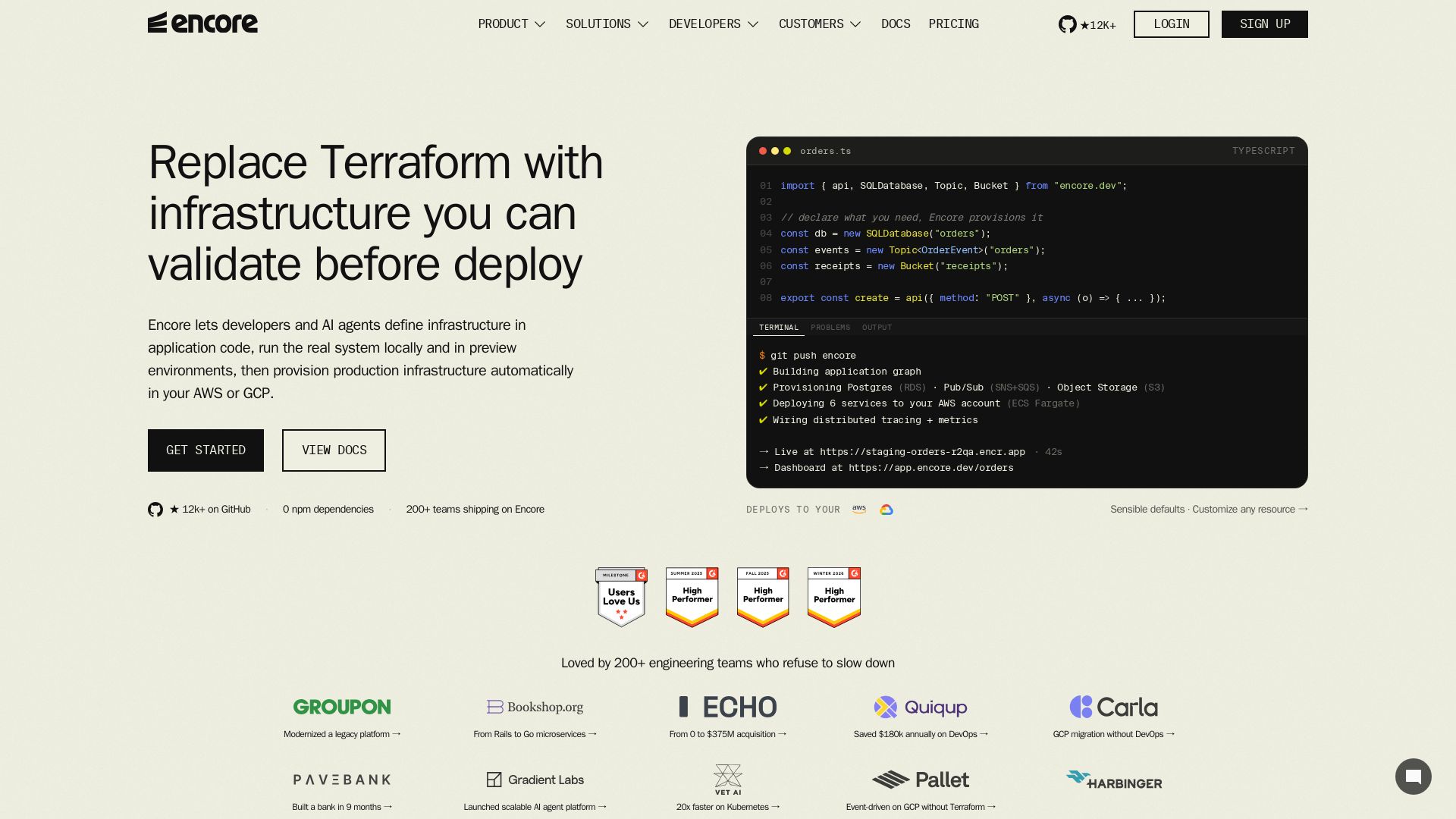Click the Get Started button
Viewport: 1456px width, 819px height.
click(x=206, y=450)
